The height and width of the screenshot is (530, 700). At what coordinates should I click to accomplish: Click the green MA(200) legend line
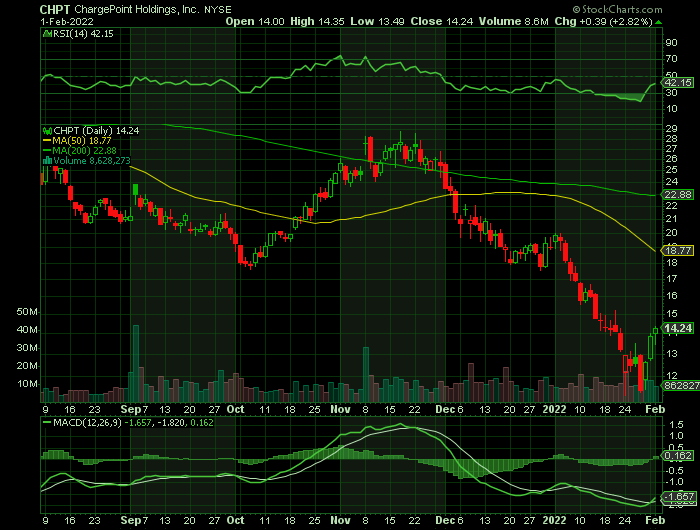pyautogui.click(x=45, y=150)
